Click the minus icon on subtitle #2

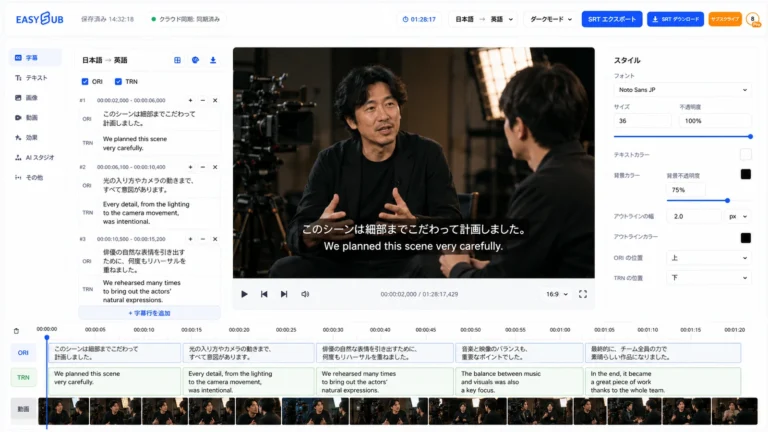coord(203,167)
